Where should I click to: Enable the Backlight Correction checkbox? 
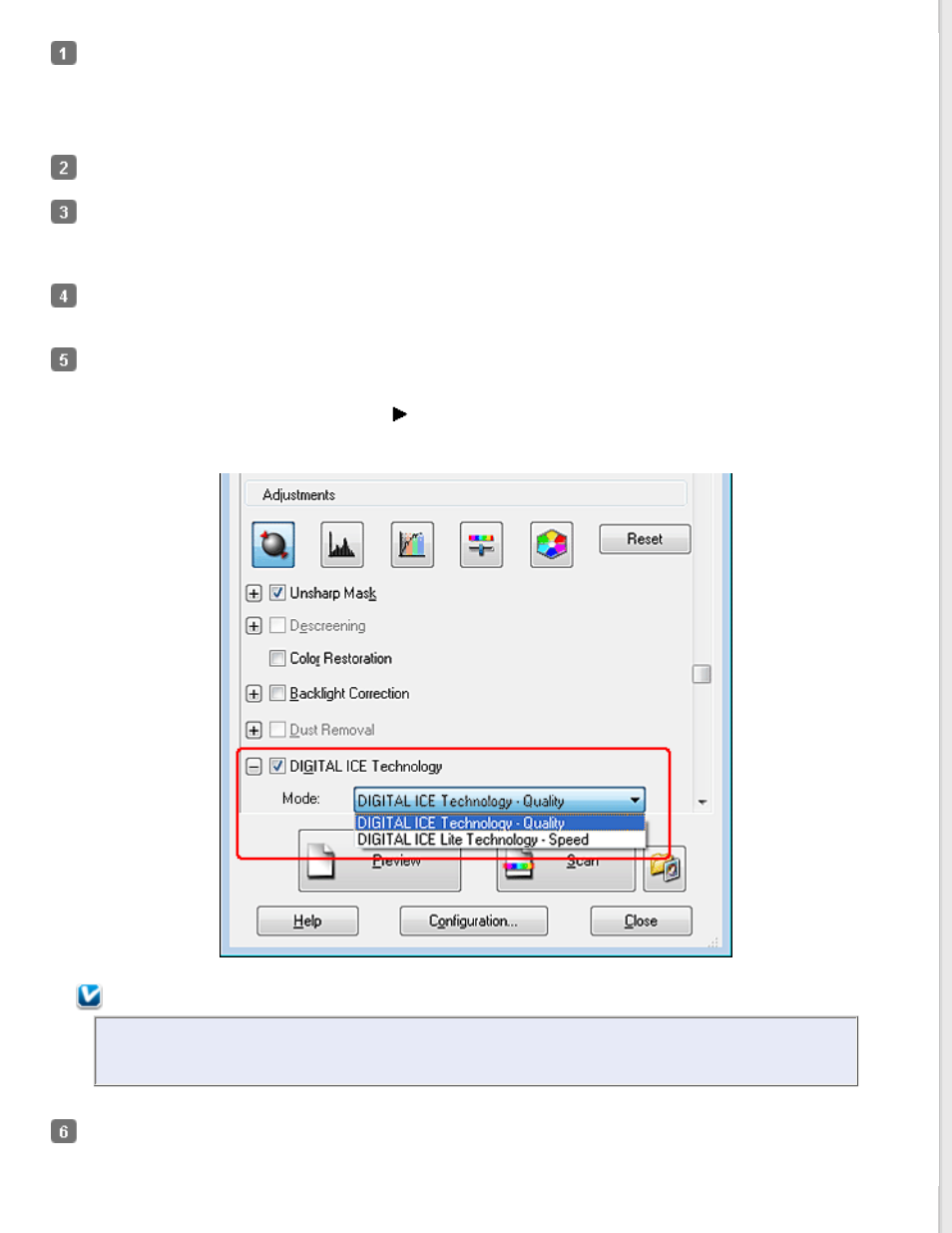pyautogui.click(x=277, y=693)
